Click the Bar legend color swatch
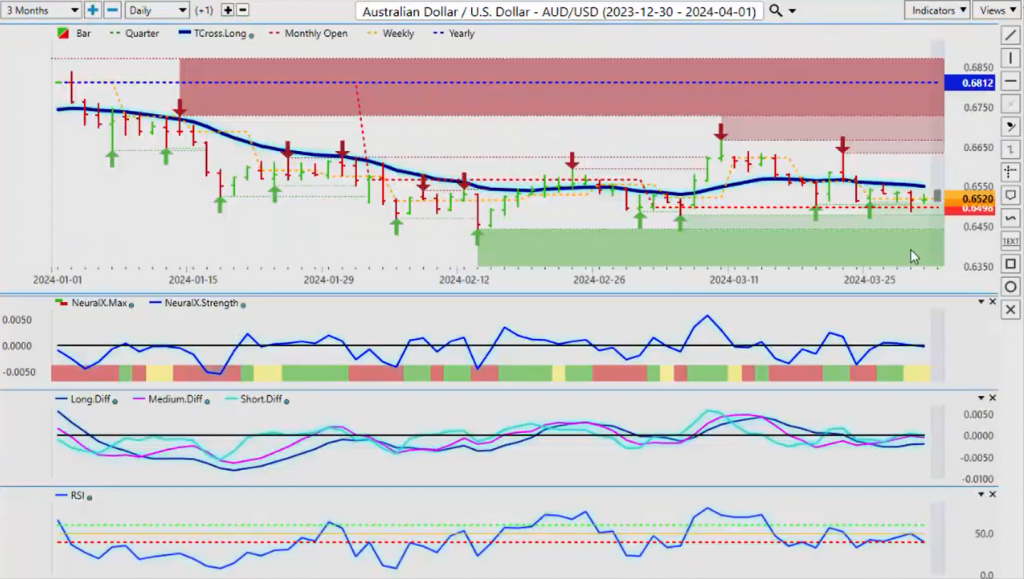 coord(63,33)
